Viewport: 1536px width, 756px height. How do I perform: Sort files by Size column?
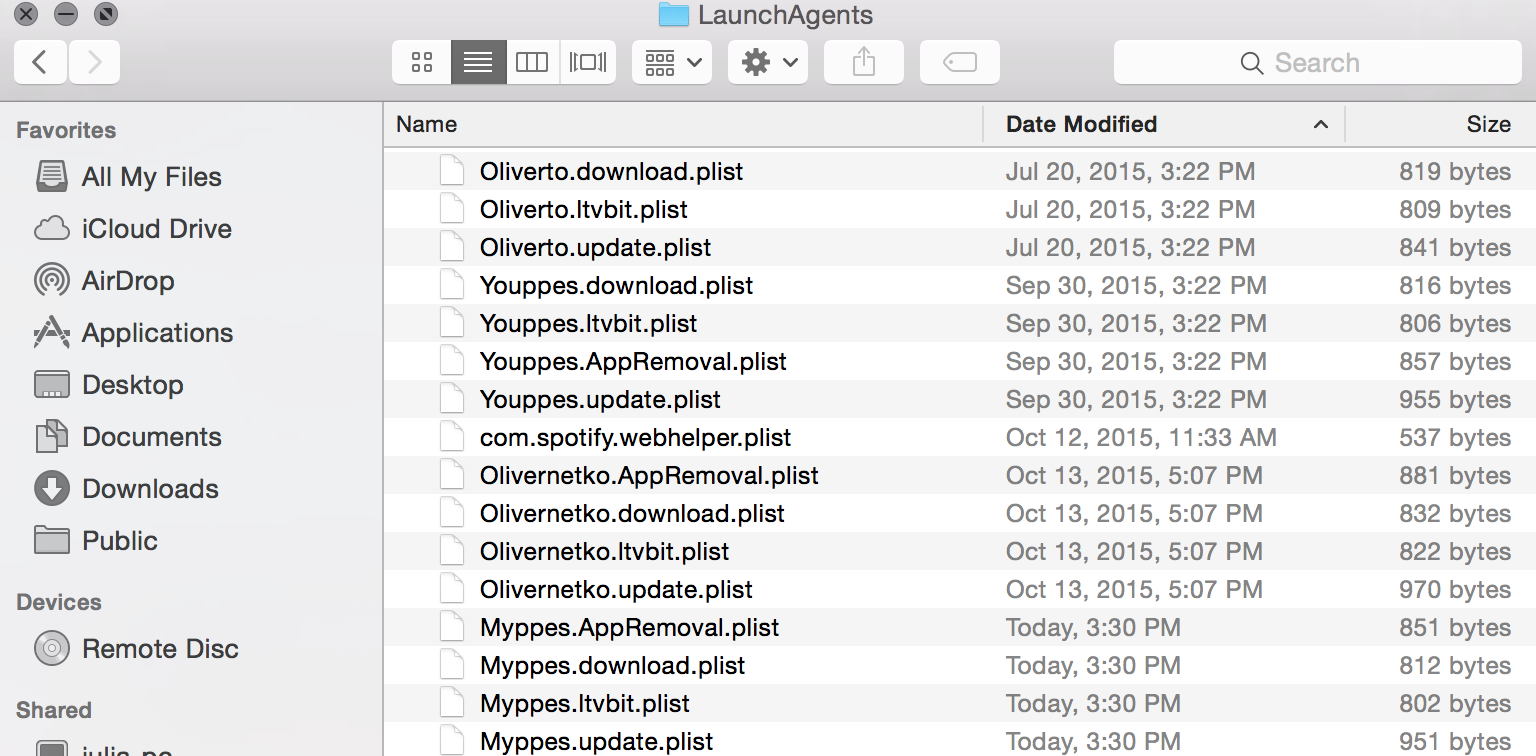coord(1487,124)
